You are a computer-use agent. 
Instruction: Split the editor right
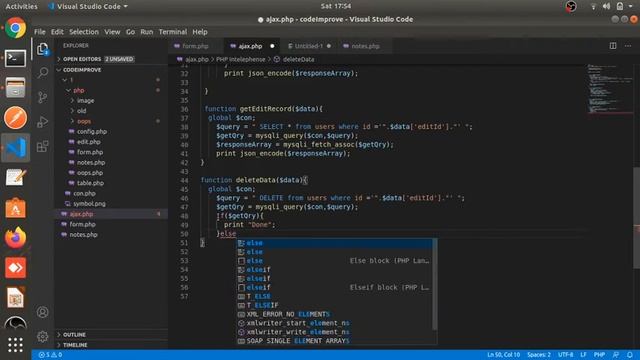[613, 46]
